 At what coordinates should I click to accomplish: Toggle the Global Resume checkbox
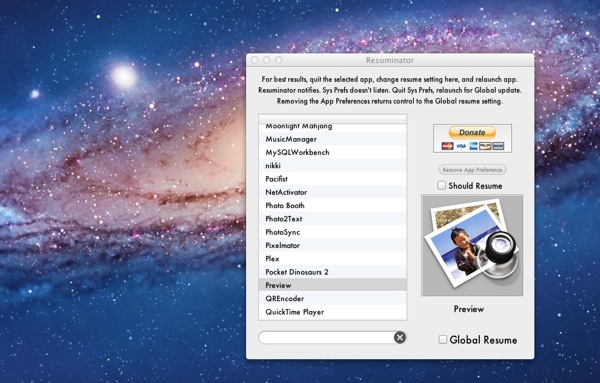(x=443, y=339)
